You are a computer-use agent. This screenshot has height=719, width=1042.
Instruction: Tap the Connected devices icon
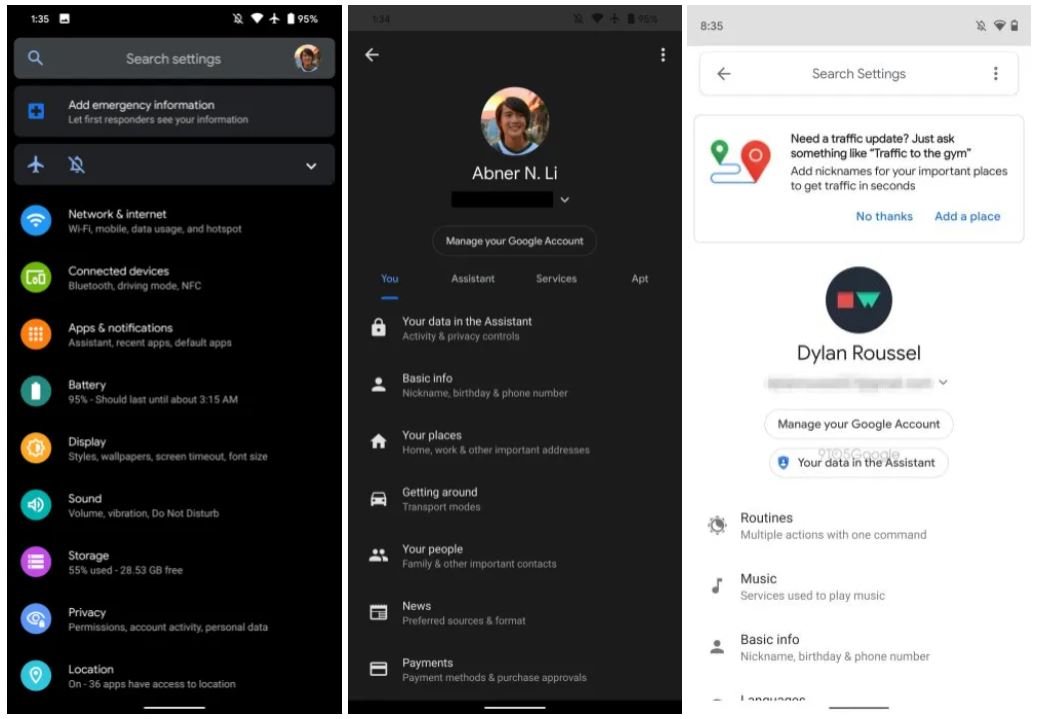36,277
